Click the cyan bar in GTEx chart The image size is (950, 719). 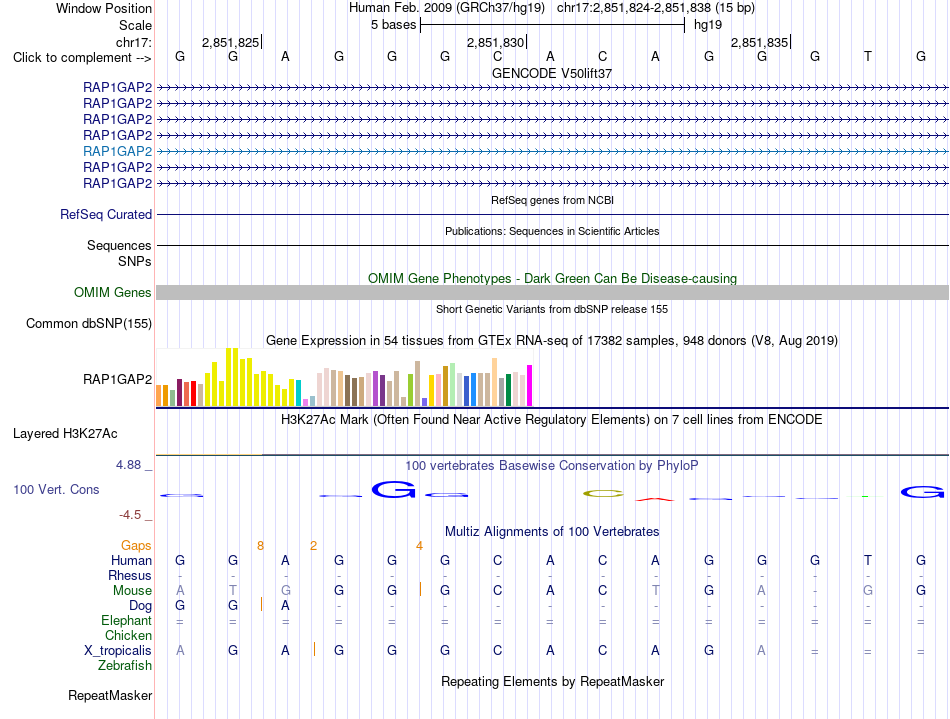[298, 393]
